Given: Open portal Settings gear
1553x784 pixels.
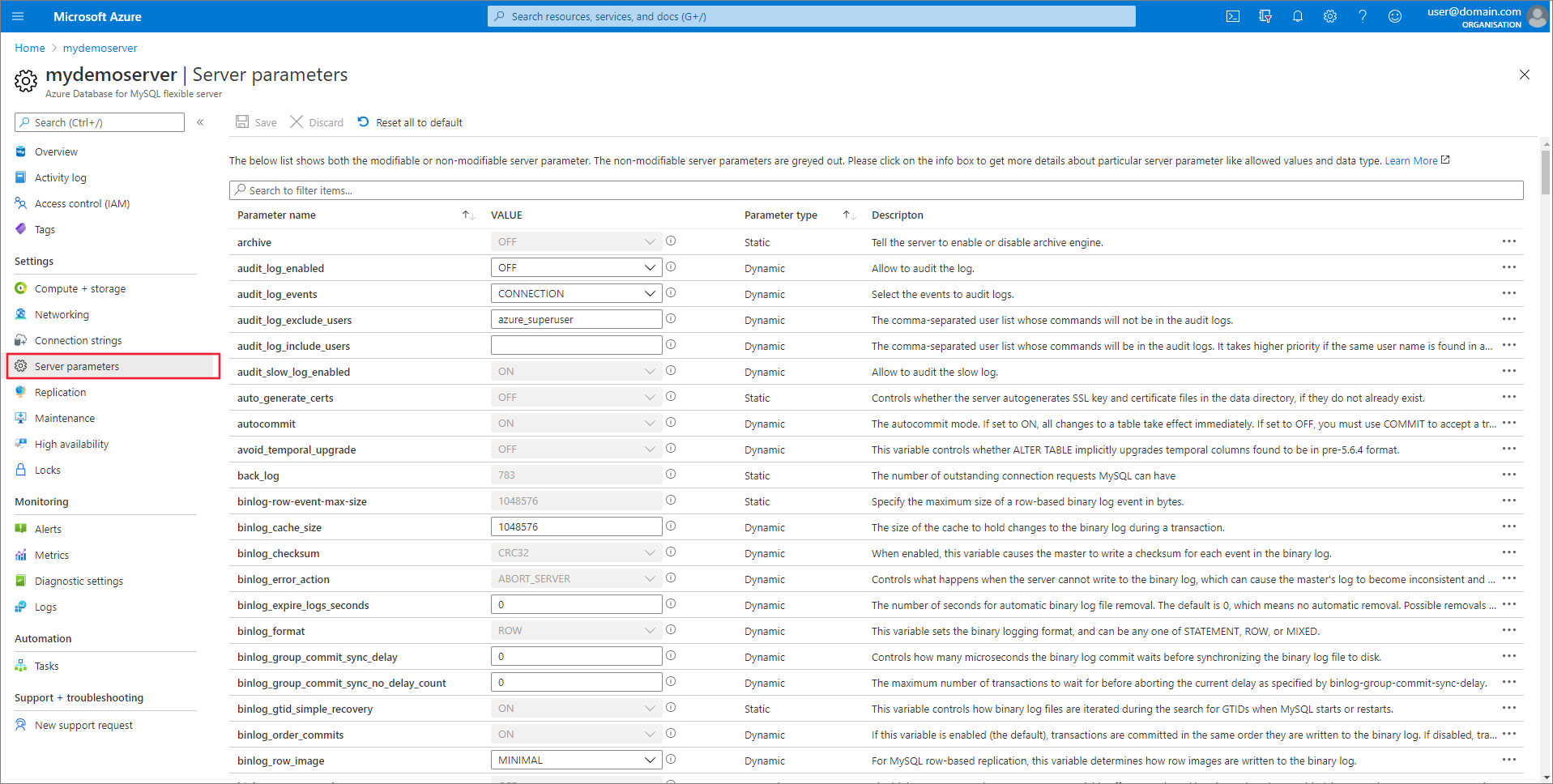Looking at the screenshot, I should coord(1329,16).
